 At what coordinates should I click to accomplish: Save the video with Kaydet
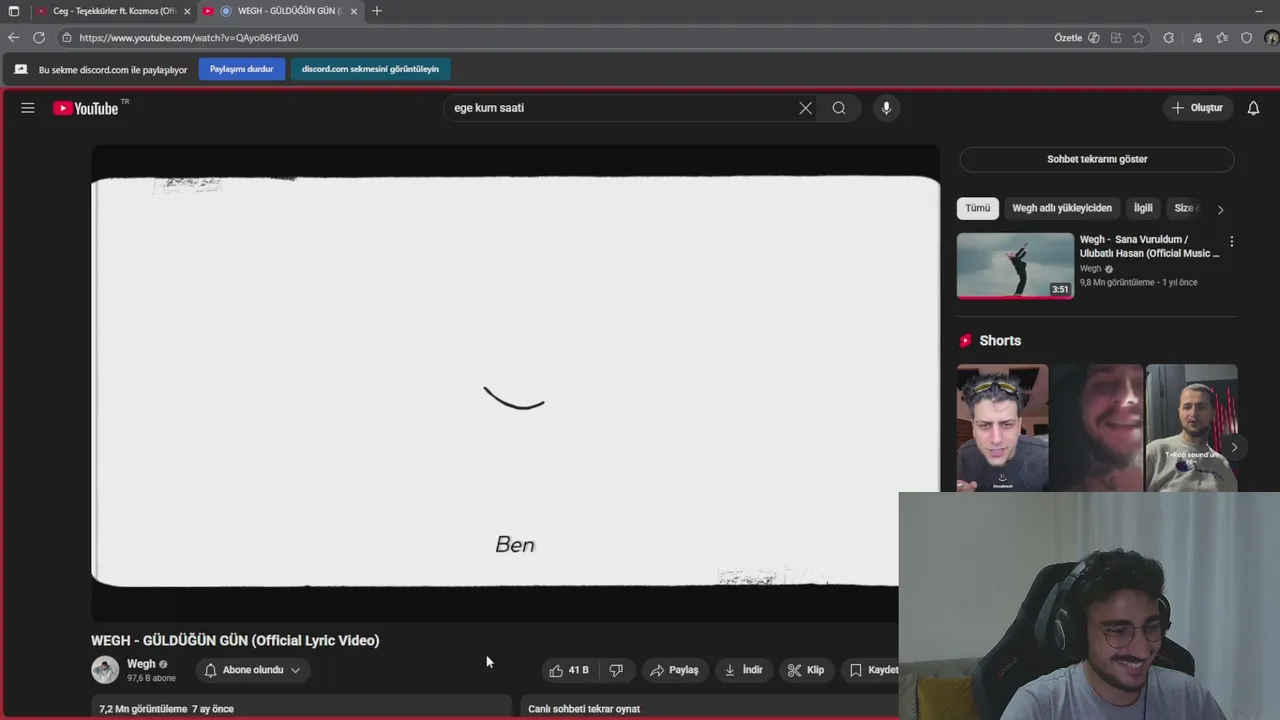click(x=872, y=670)
